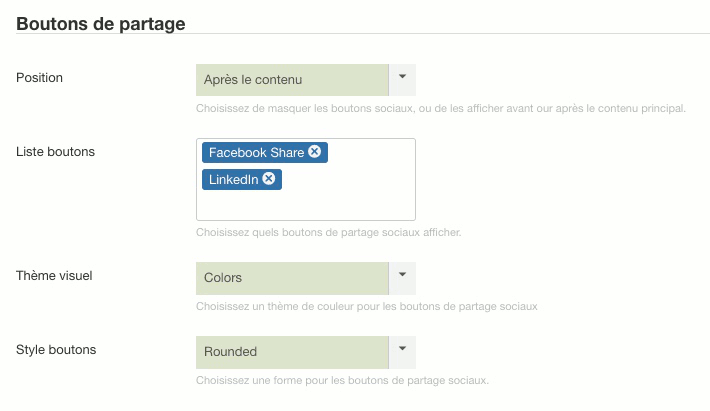The image size is (710, 411).
Task: Click the 'Boutons de partage' section heading
Action: [101, 24]
